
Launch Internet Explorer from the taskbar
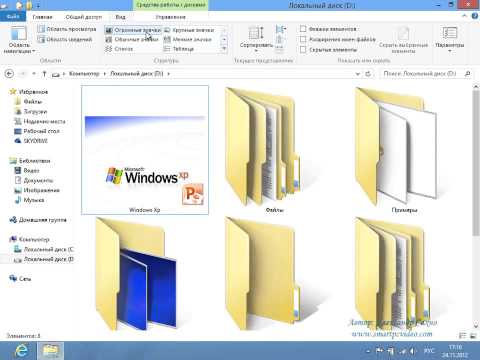click(x=21, y=350)
